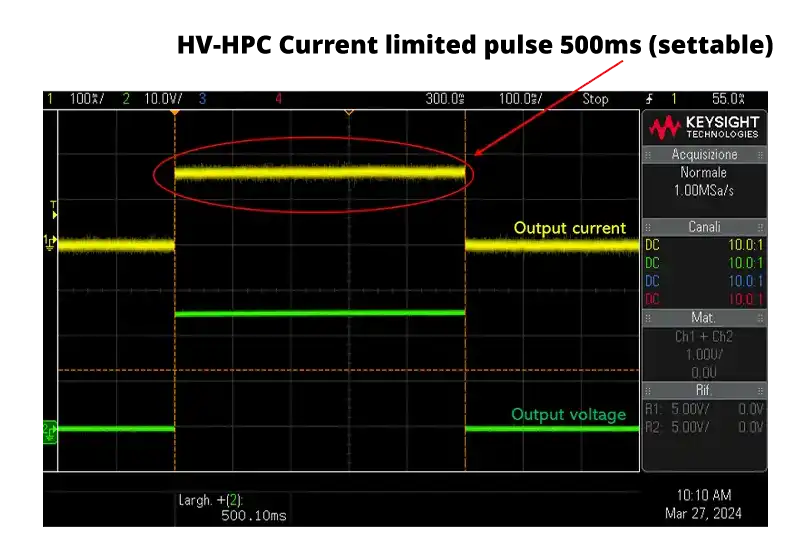Click the horizontal dashed orange cursor line
Screen dimensions: 811x548
click(349, 370)
